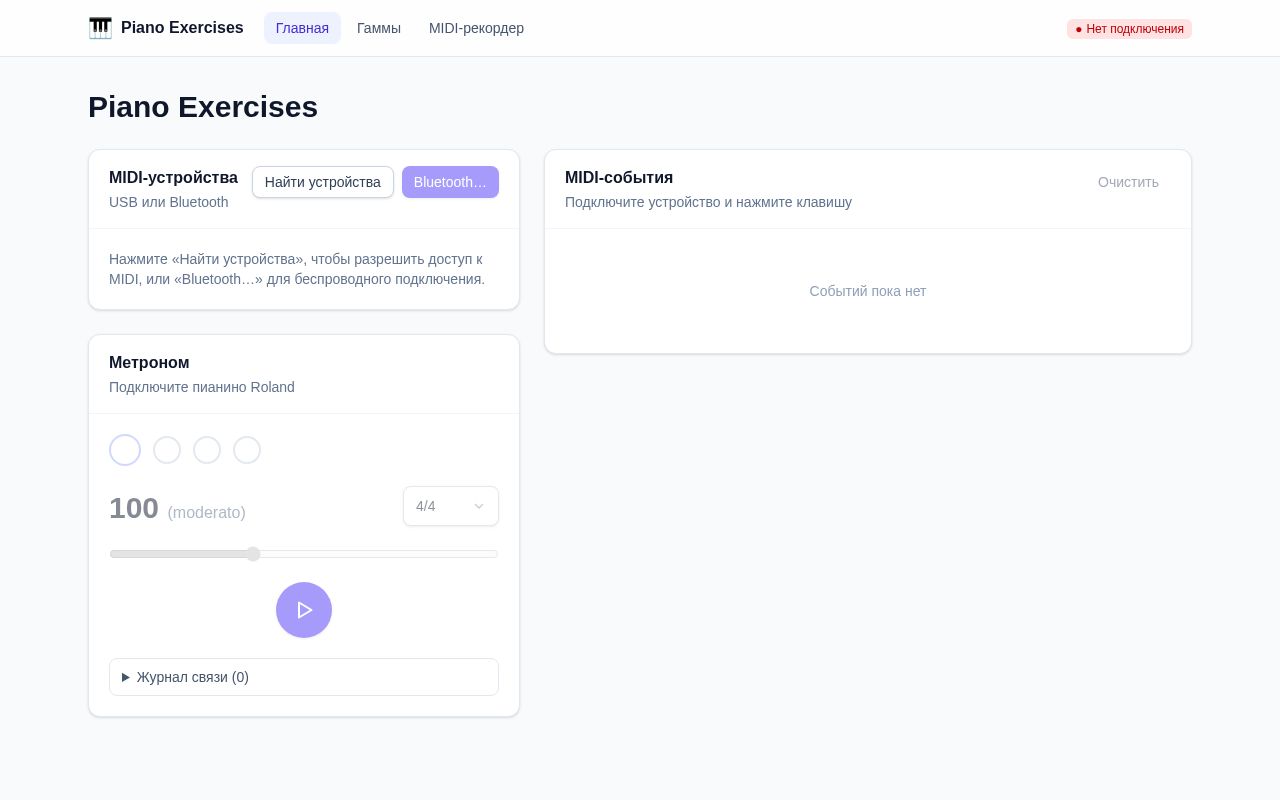Click the Bluetooth… connect button
Viewport: 1280px width, 800px height.
click(450, 182)
